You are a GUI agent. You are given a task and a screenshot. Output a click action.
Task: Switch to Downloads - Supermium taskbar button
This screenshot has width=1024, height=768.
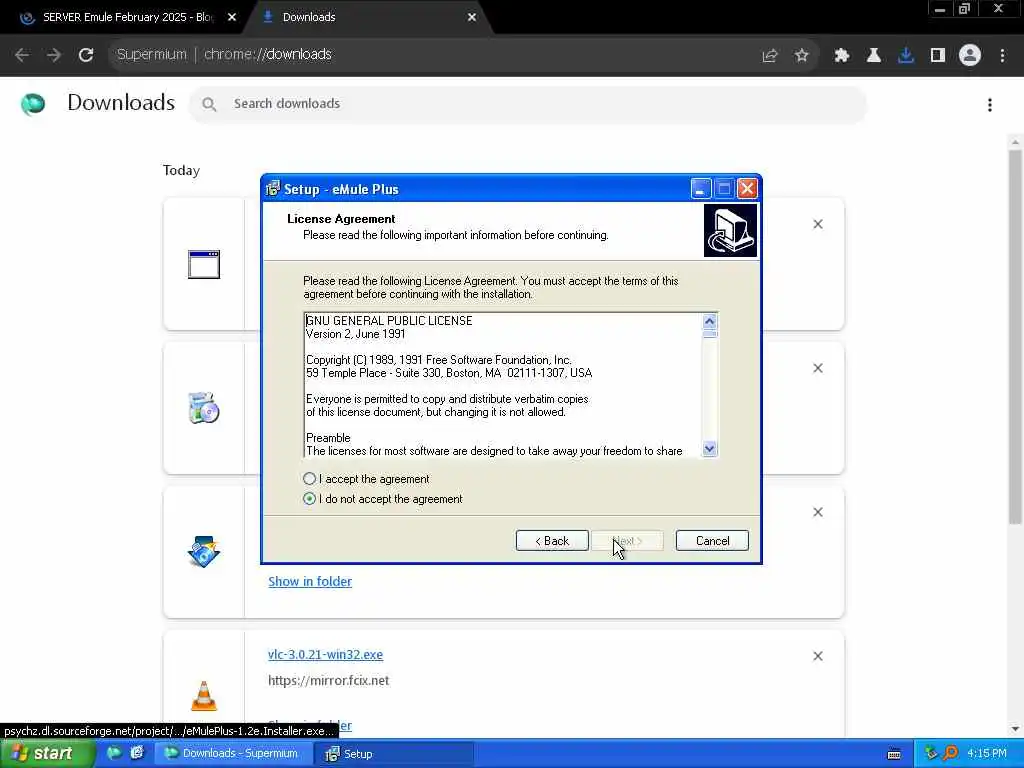pyautogui.click(x=232, y=754)
